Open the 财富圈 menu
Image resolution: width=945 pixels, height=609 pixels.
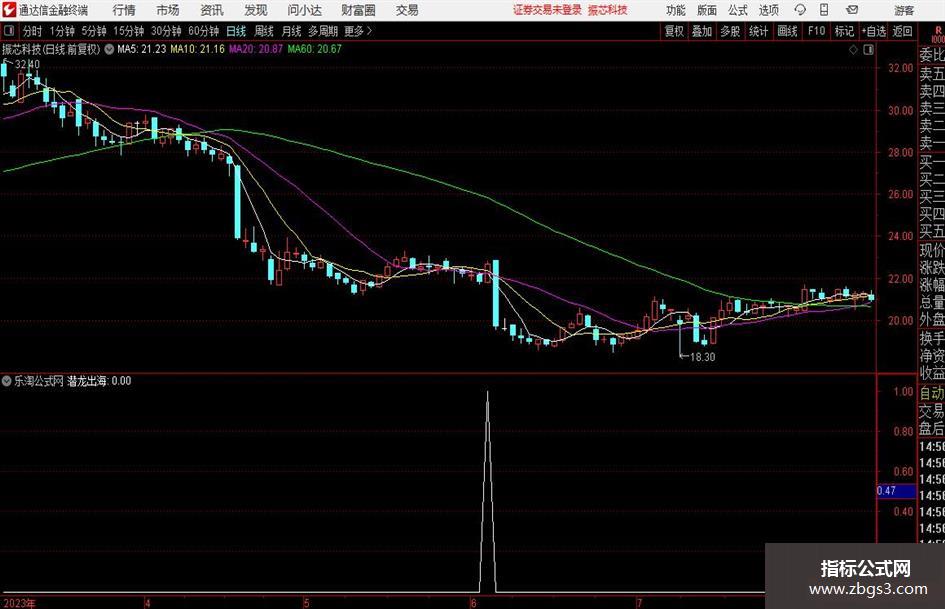click(x=358, y=10)
